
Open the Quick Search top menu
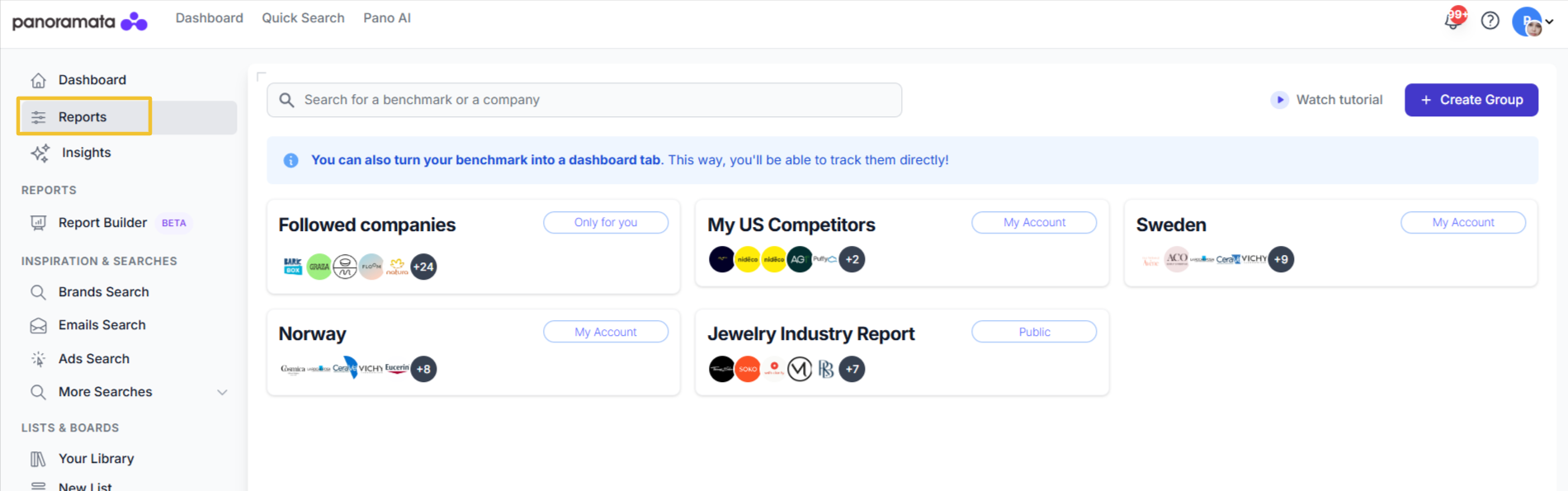coord(303,18)
